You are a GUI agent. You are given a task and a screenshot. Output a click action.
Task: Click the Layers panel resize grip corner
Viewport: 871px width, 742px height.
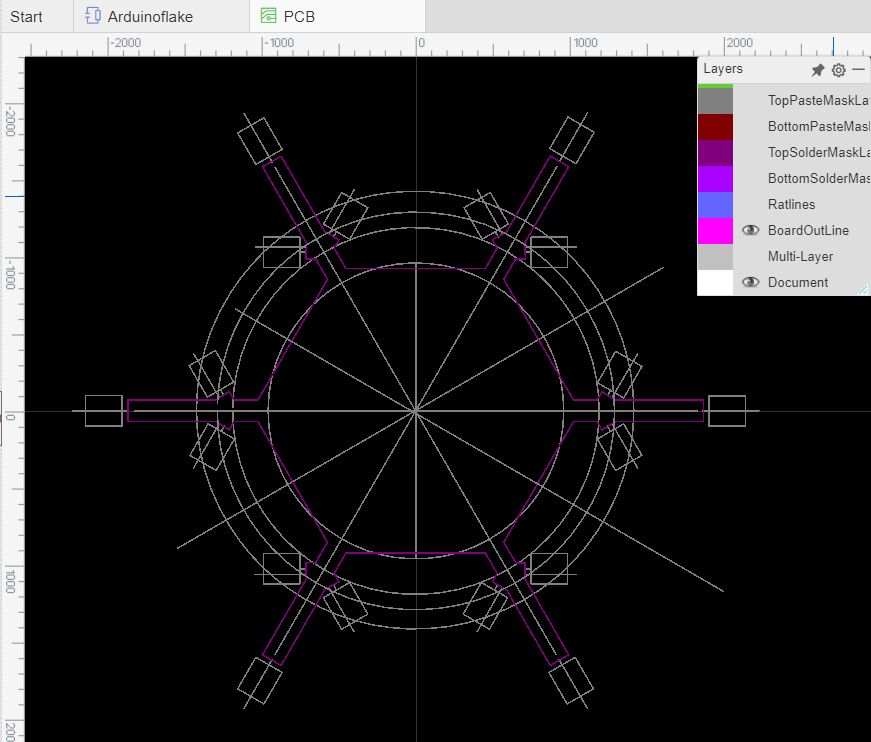pos(863,289)
